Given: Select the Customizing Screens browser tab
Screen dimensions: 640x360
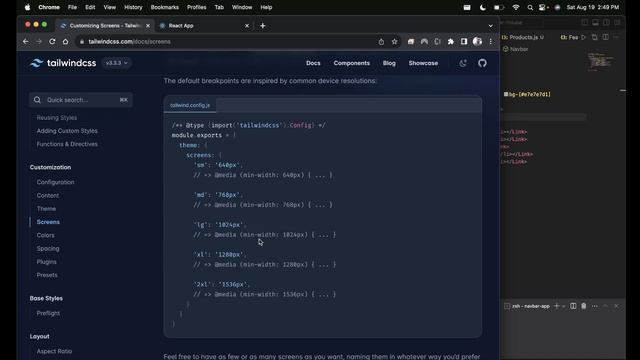Looking at the screenshot, I should (x=105, y=26).
